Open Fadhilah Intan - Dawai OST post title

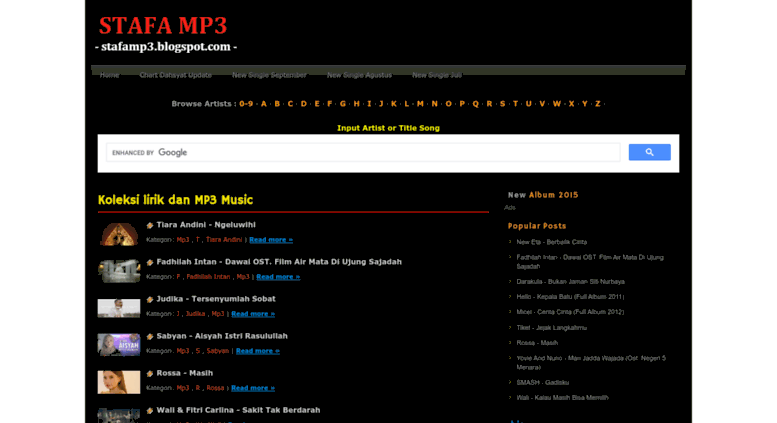[279, 262]
